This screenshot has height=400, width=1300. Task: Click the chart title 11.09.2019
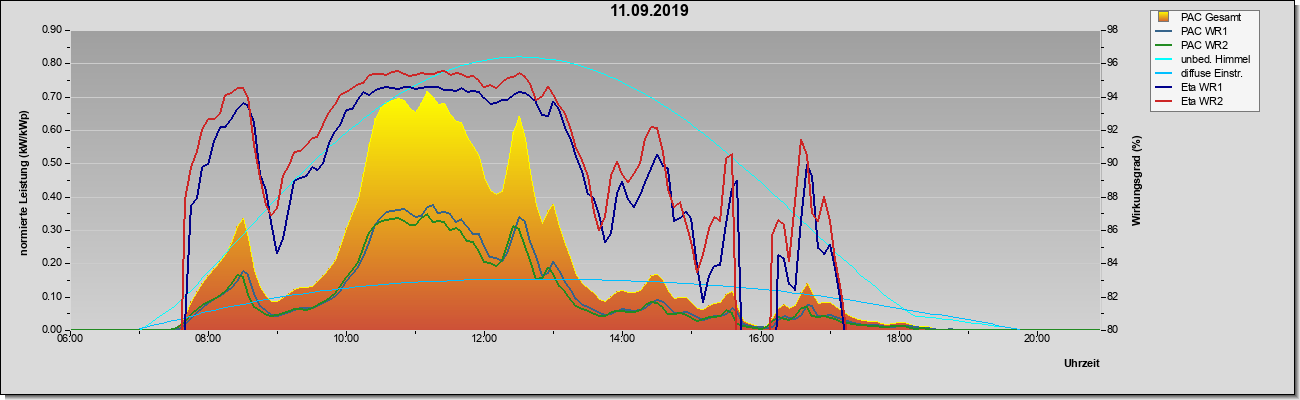[x=650, y=11]
